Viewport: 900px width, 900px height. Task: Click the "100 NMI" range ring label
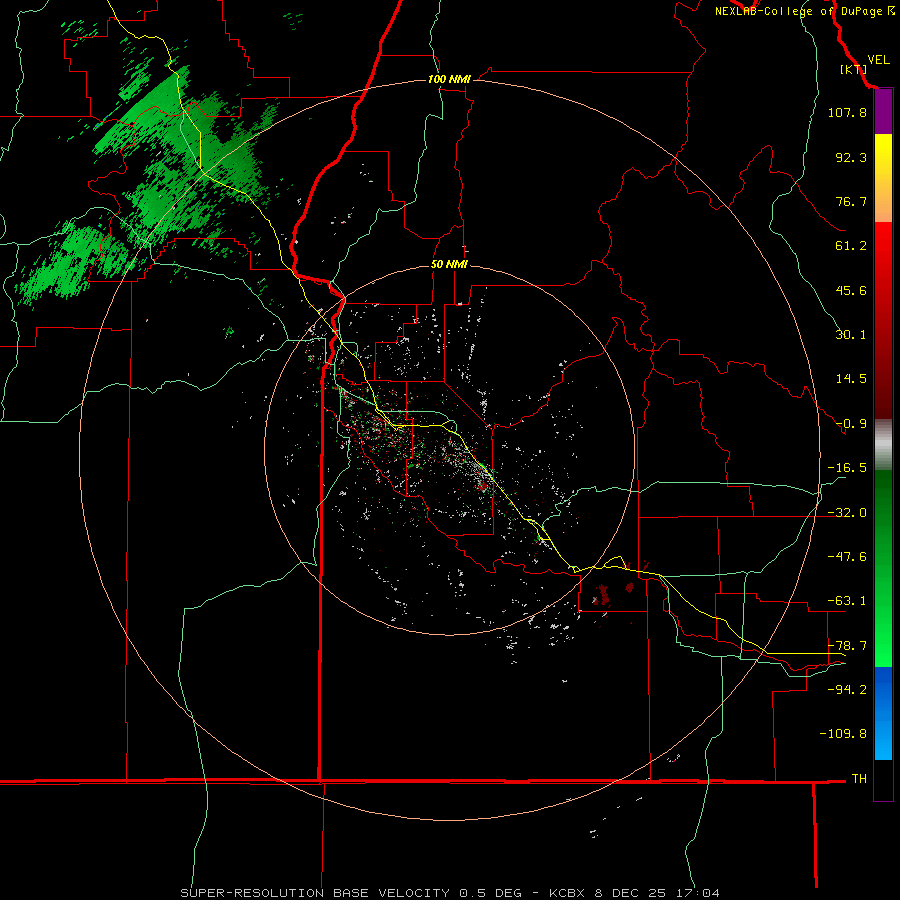(449, 79)
